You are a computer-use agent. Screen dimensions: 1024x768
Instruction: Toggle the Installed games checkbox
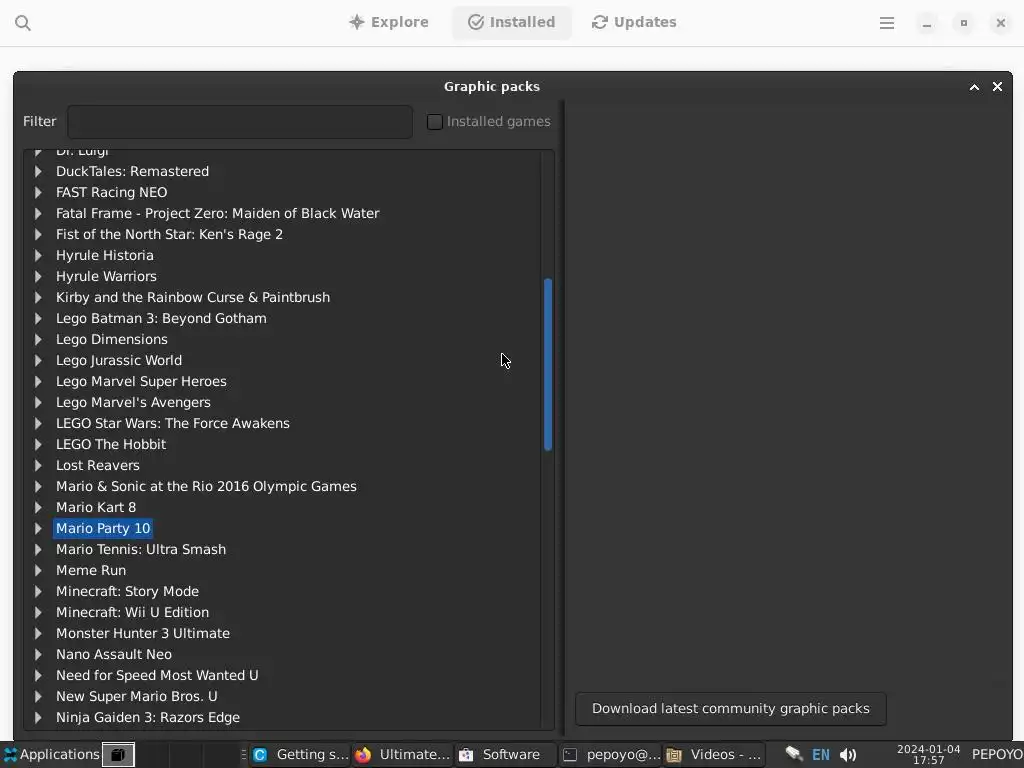pos(434,121)
